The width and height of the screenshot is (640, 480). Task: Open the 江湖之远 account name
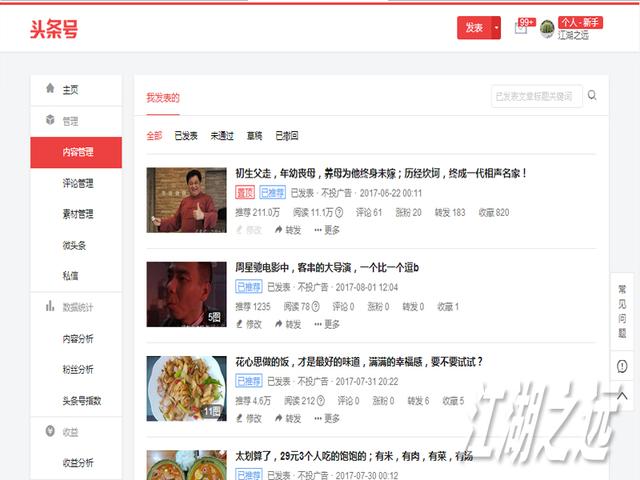573,35
